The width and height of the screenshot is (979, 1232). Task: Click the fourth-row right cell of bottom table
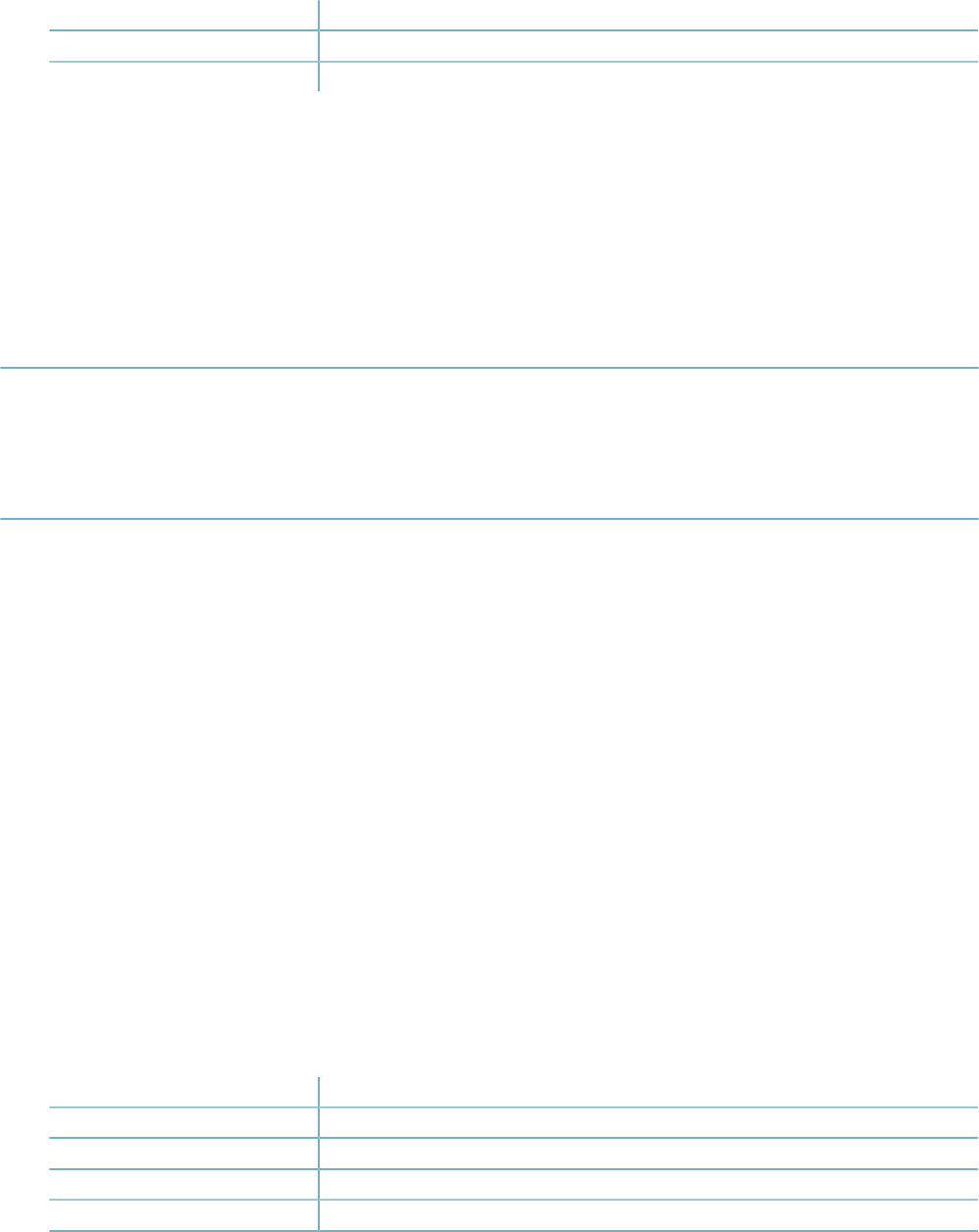648,1184
